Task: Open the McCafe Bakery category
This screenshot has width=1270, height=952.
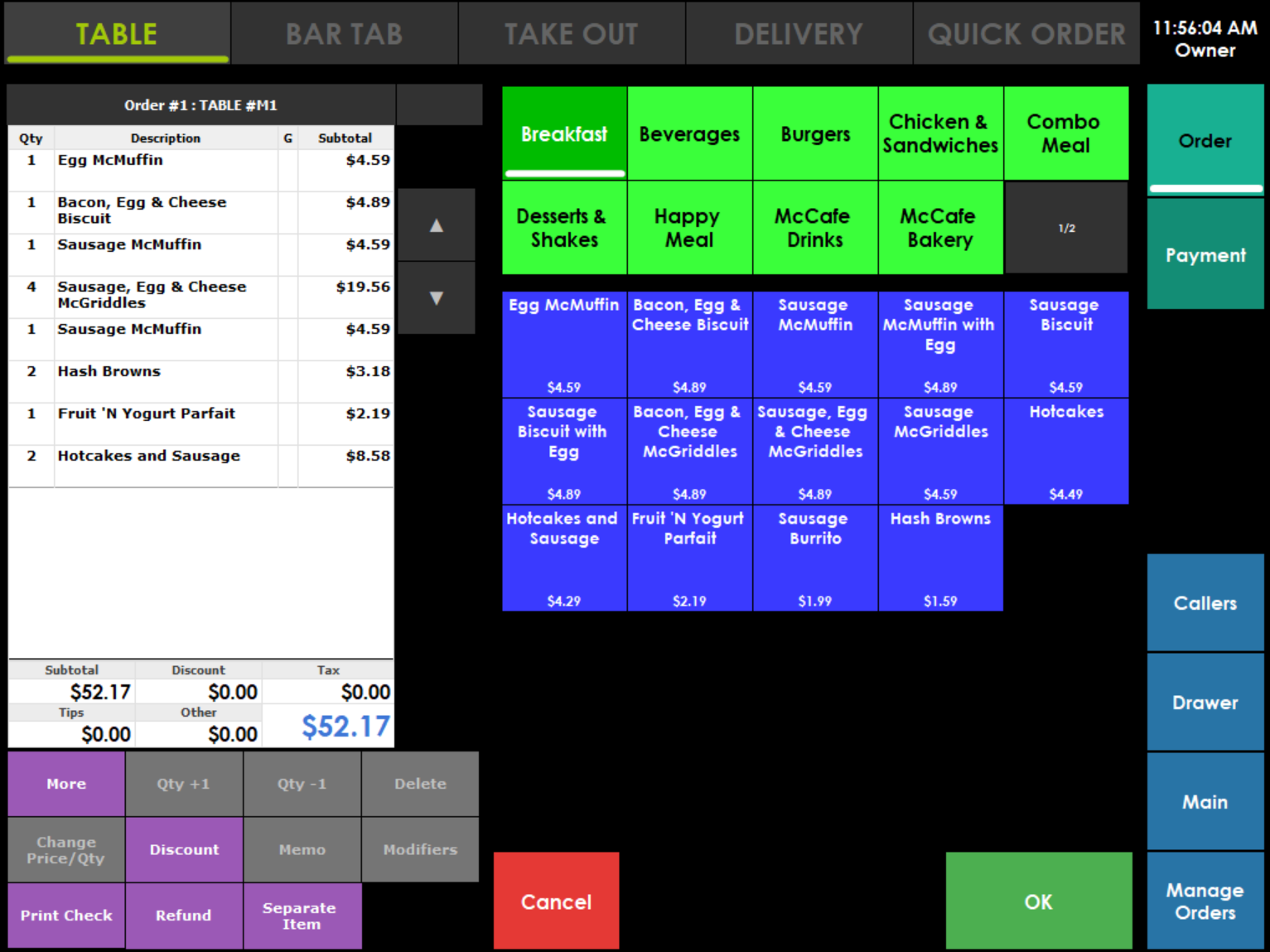Action: click(940, 228)
